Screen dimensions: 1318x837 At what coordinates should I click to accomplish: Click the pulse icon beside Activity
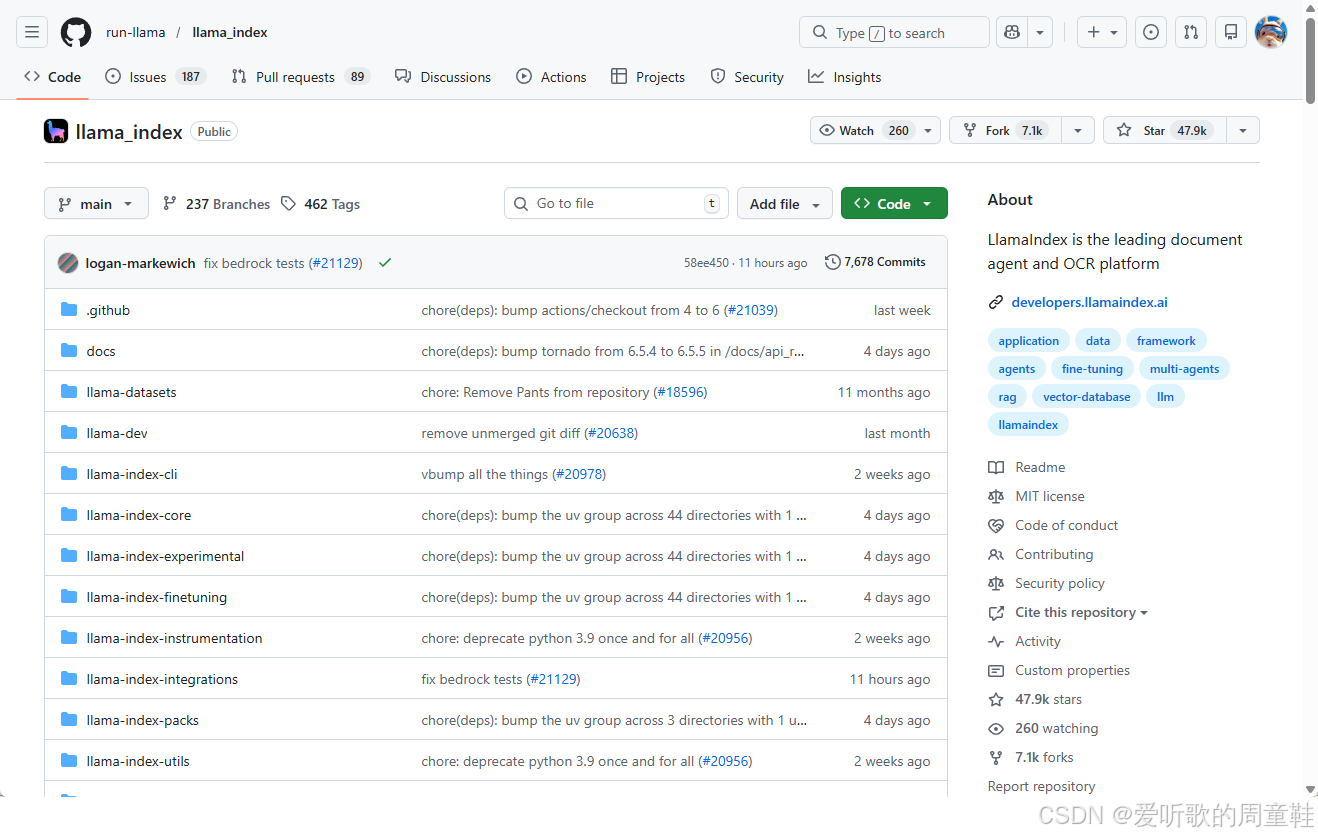tap(995, 641)
